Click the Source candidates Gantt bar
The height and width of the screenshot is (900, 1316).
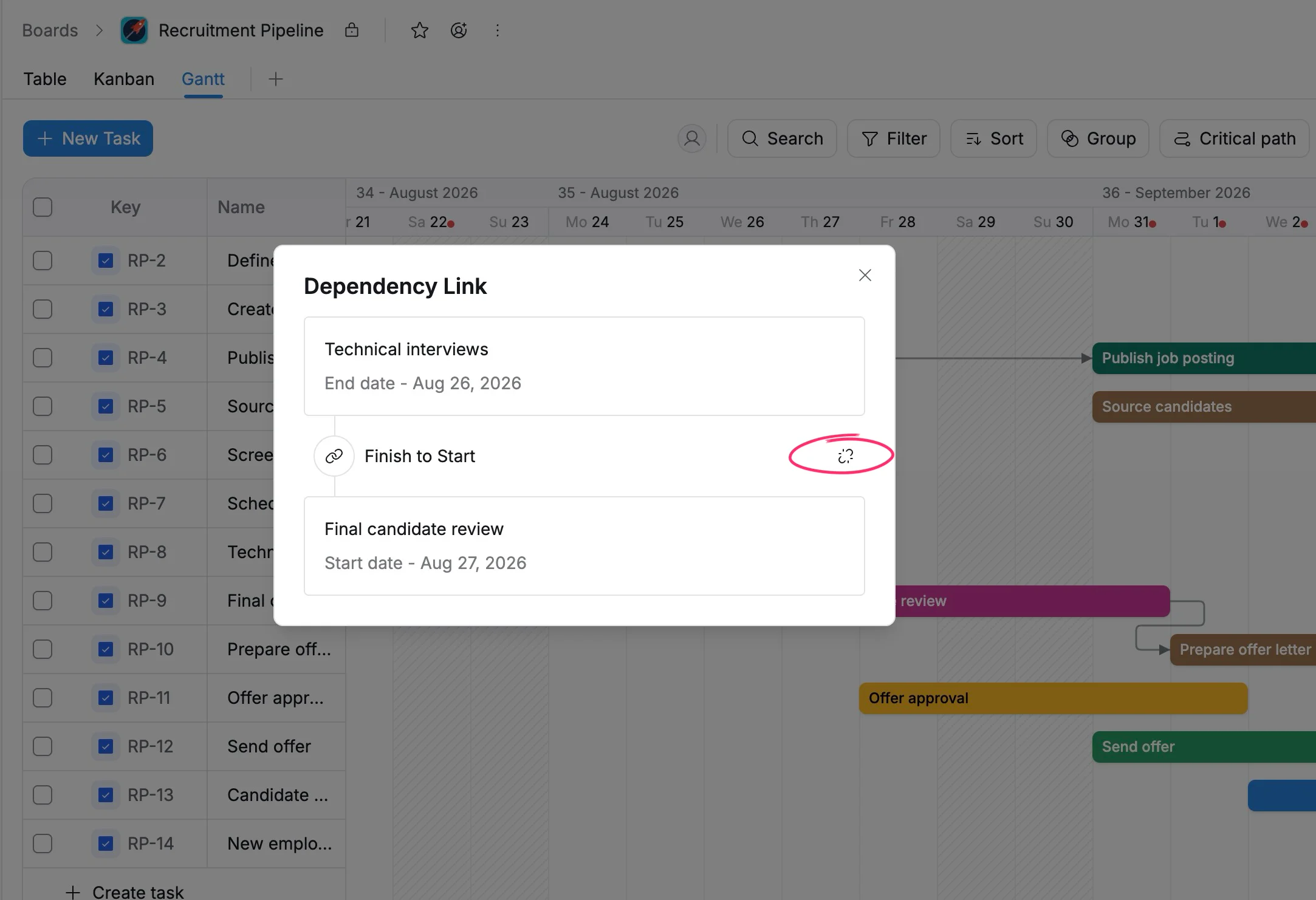click(x=1204, y=407)
